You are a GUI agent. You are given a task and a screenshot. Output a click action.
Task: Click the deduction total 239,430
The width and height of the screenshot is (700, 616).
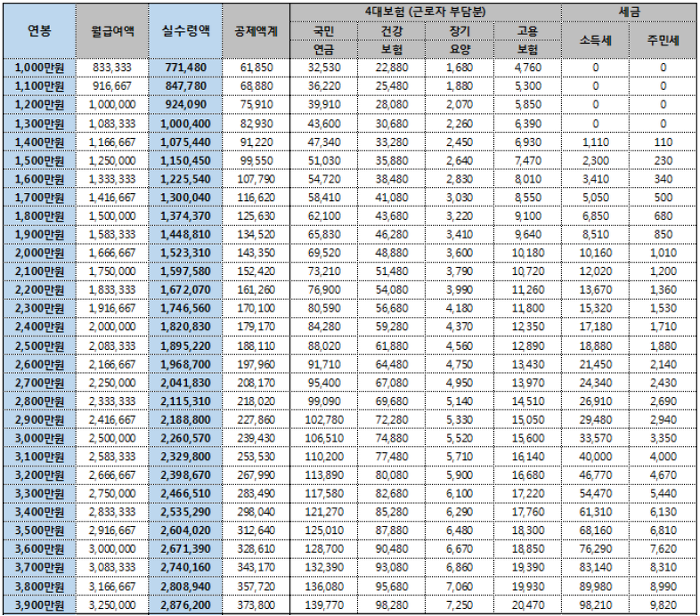coord(256,438)
